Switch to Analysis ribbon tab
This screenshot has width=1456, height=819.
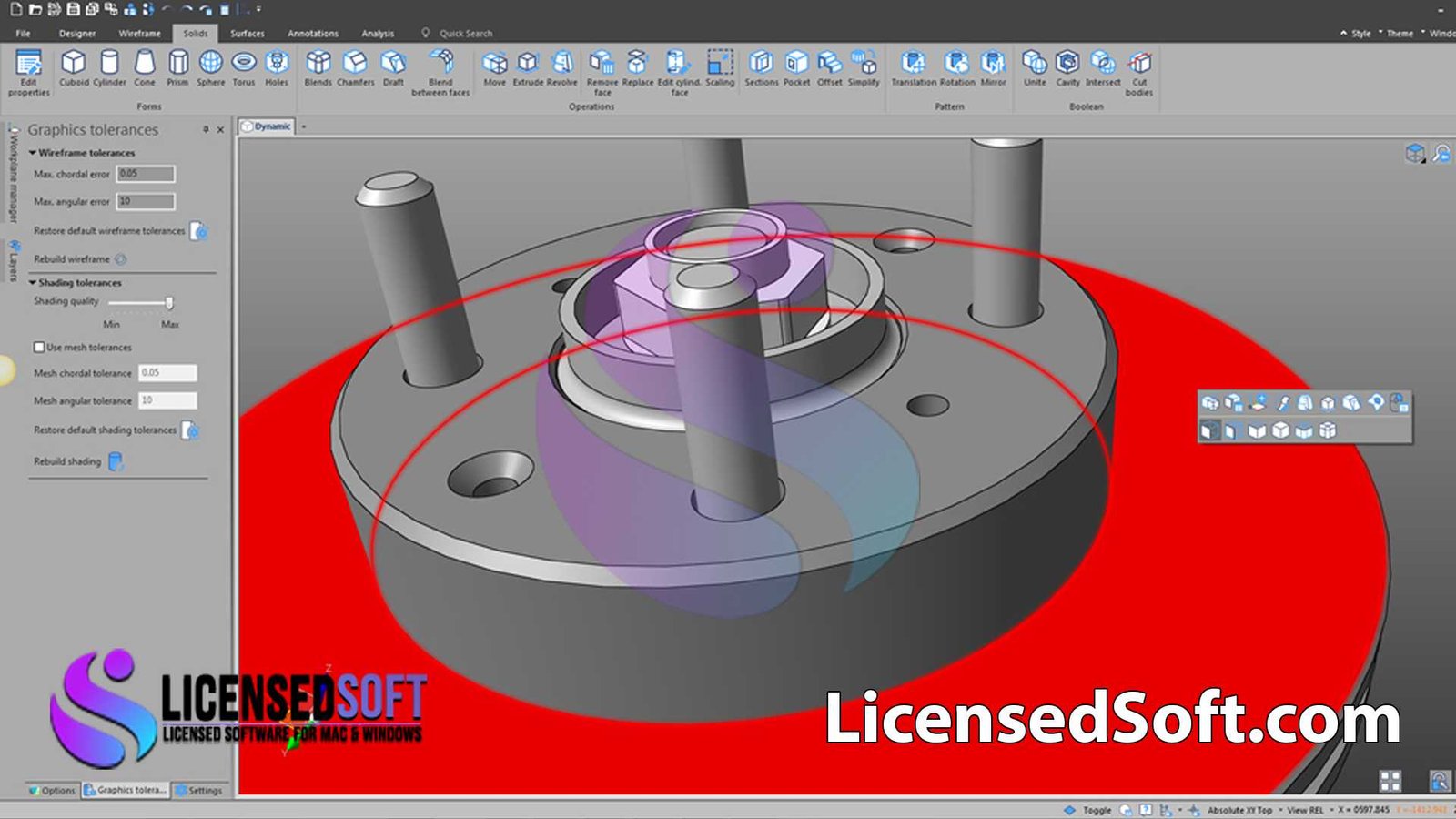(x=378, y=34)
